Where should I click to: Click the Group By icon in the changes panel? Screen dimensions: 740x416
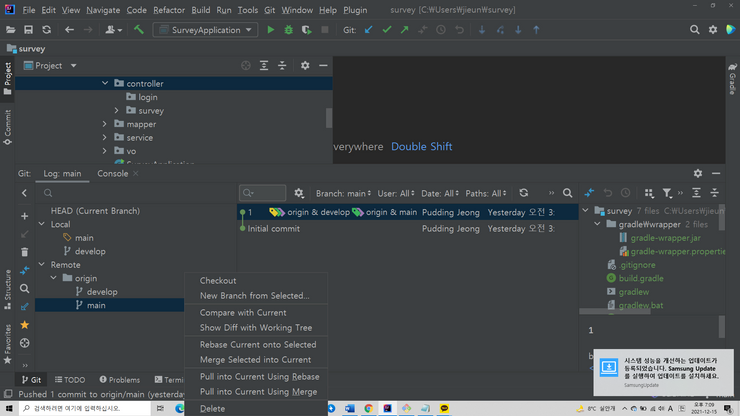pyautogui.click(x=649, y=193)
